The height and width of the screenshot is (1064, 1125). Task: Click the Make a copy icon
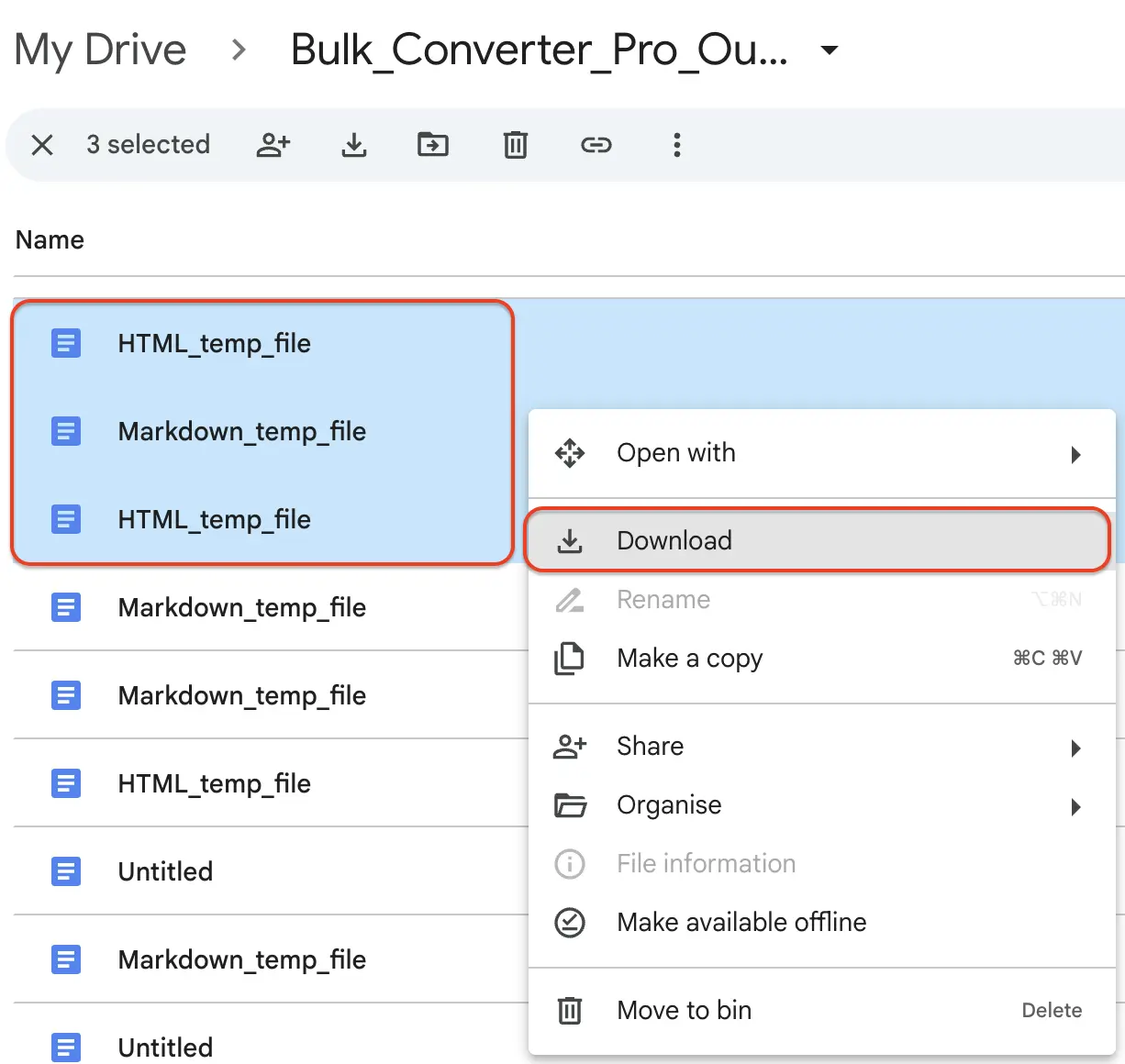(x=569, y=659)
